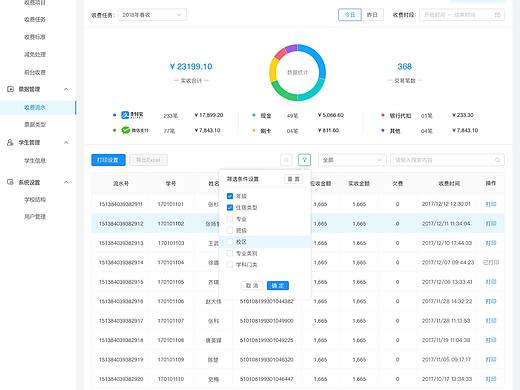
Task: Click the 收费时段 date range field
Action: click(x=462, y=15)
